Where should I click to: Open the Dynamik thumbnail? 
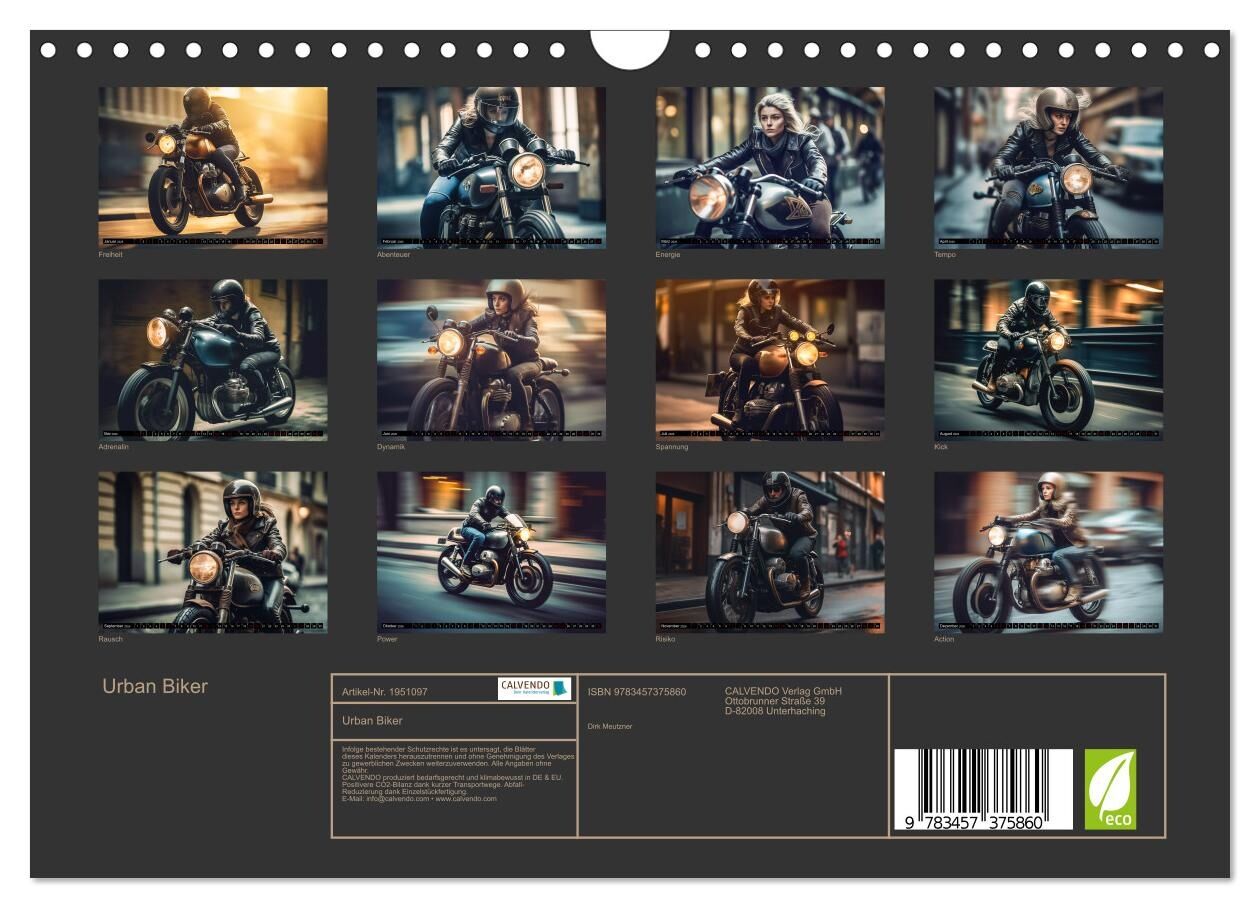coord(491,359)
